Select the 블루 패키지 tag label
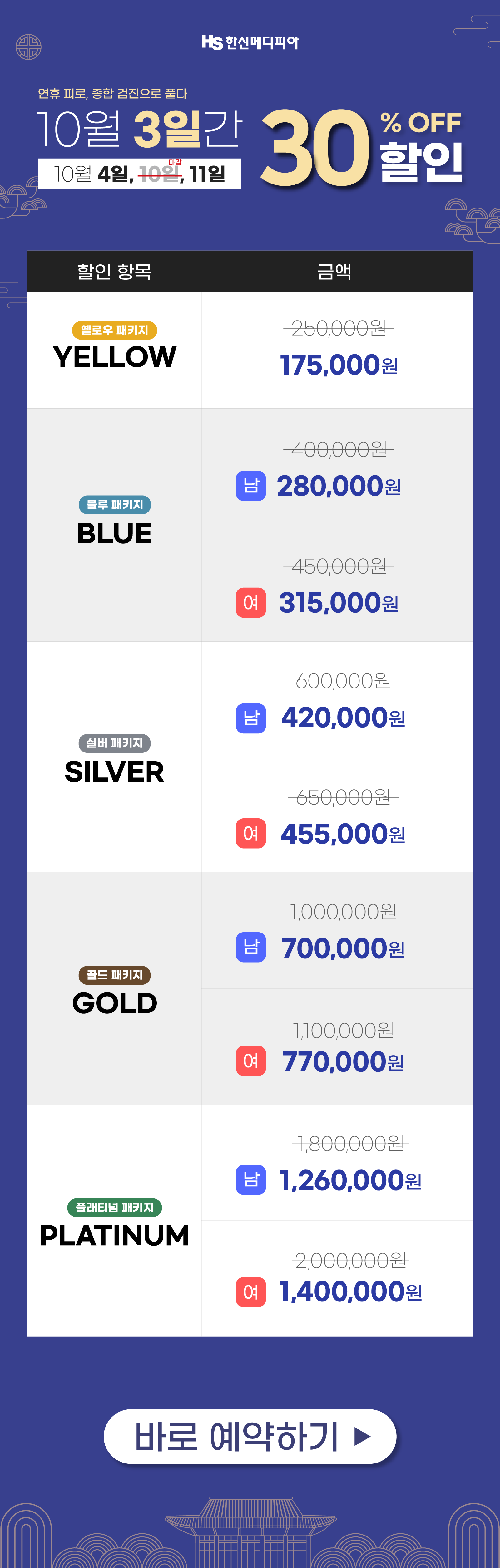Screen dimensions: 500x1568 coord(115,505)
